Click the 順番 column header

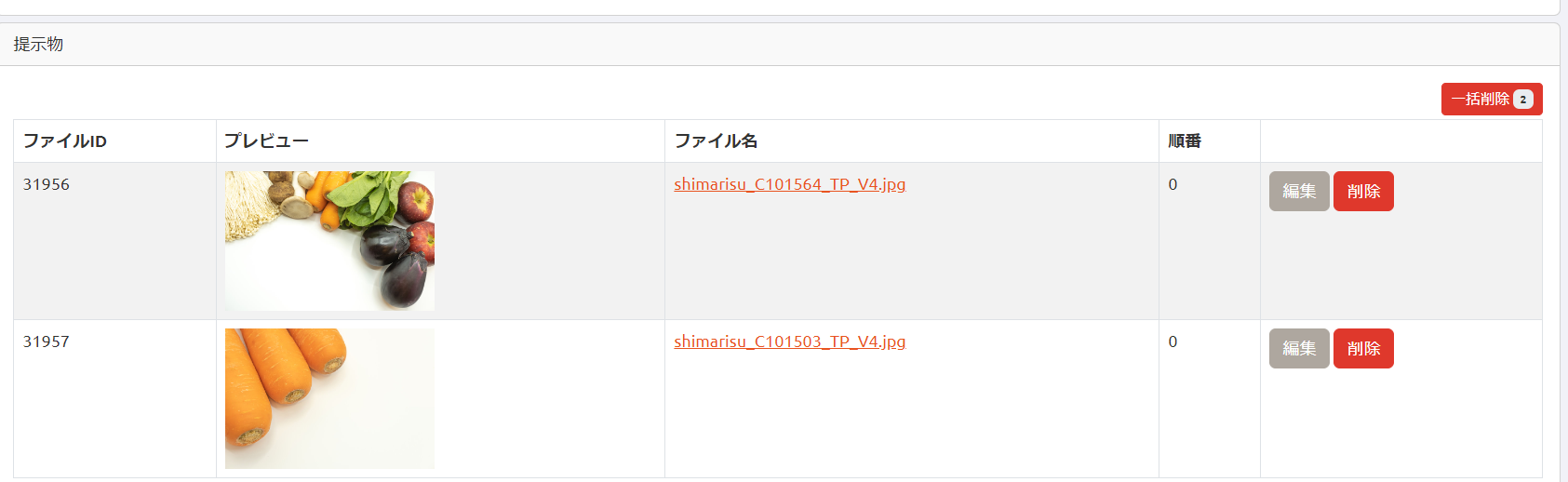(1185, 141)
